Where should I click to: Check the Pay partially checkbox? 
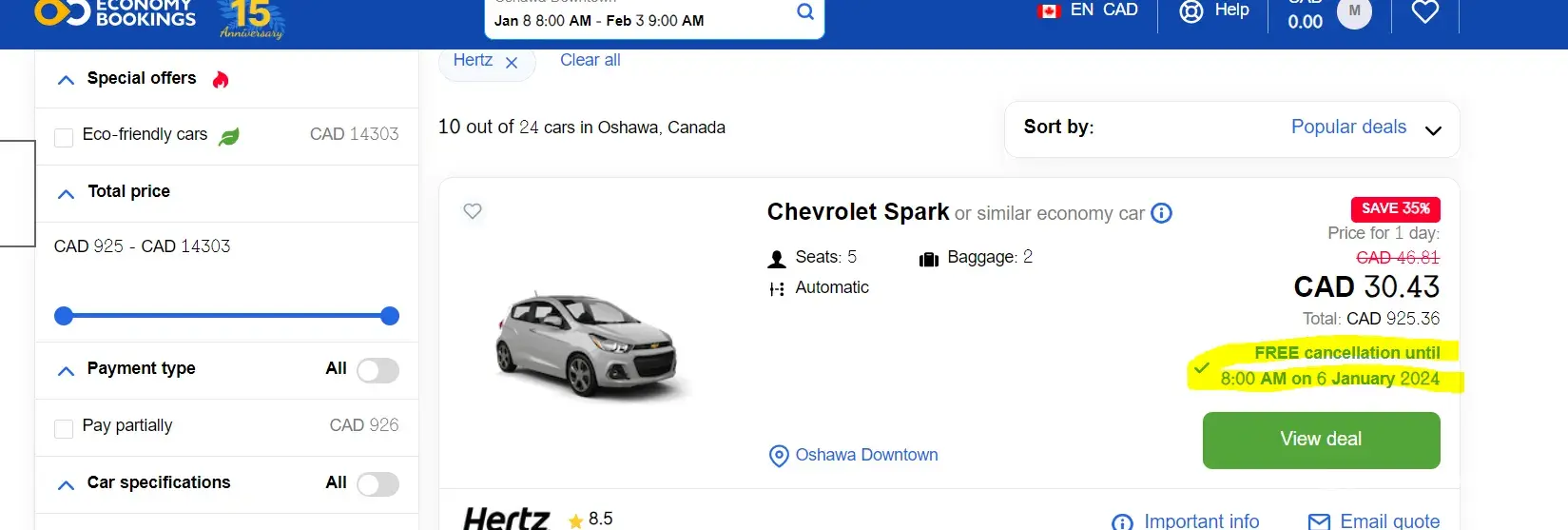point(64,428)
